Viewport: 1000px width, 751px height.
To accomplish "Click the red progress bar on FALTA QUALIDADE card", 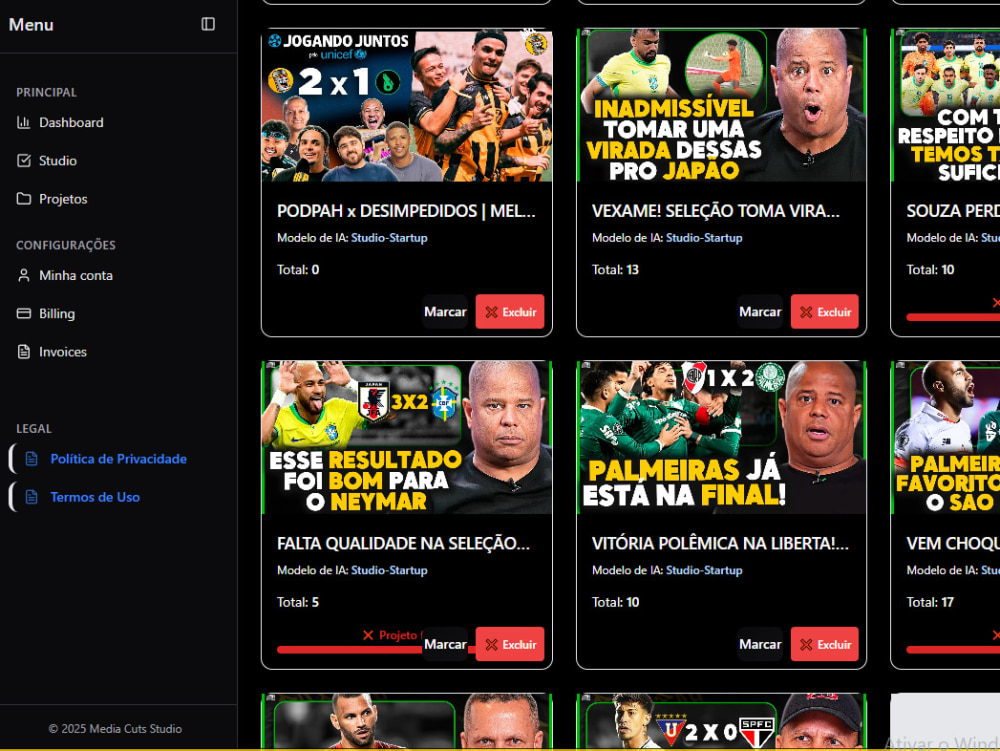I will pos(349,650).
